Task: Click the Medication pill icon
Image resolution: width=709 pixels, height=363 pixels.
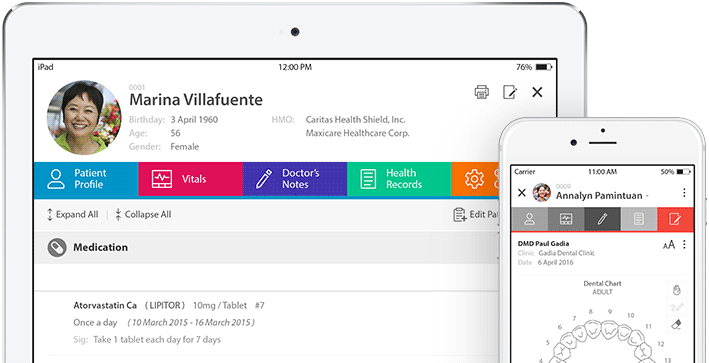Action: pos(57,247)
